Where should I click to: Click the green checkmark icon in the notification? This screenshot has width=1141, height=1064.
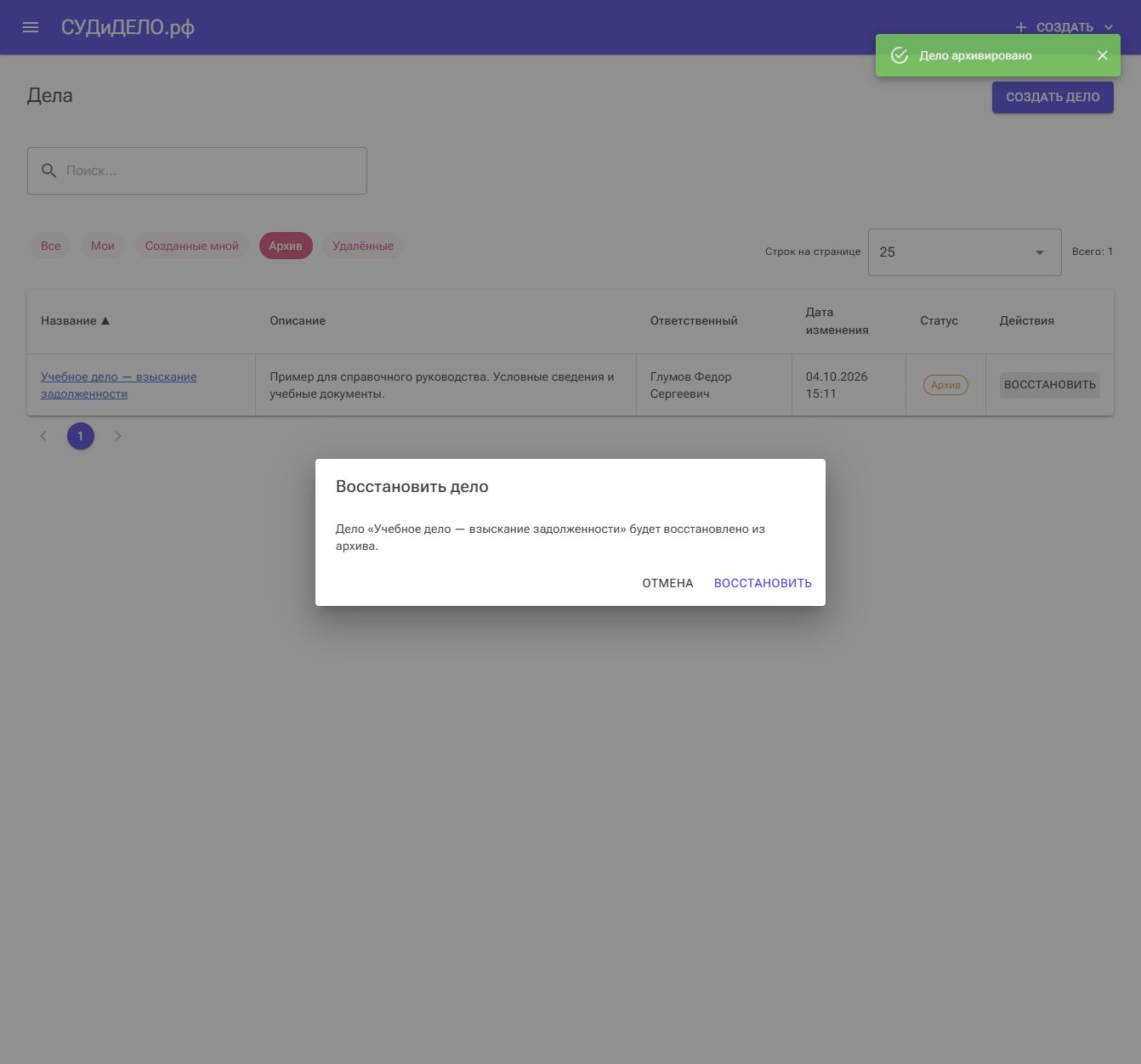pos(900,55)
